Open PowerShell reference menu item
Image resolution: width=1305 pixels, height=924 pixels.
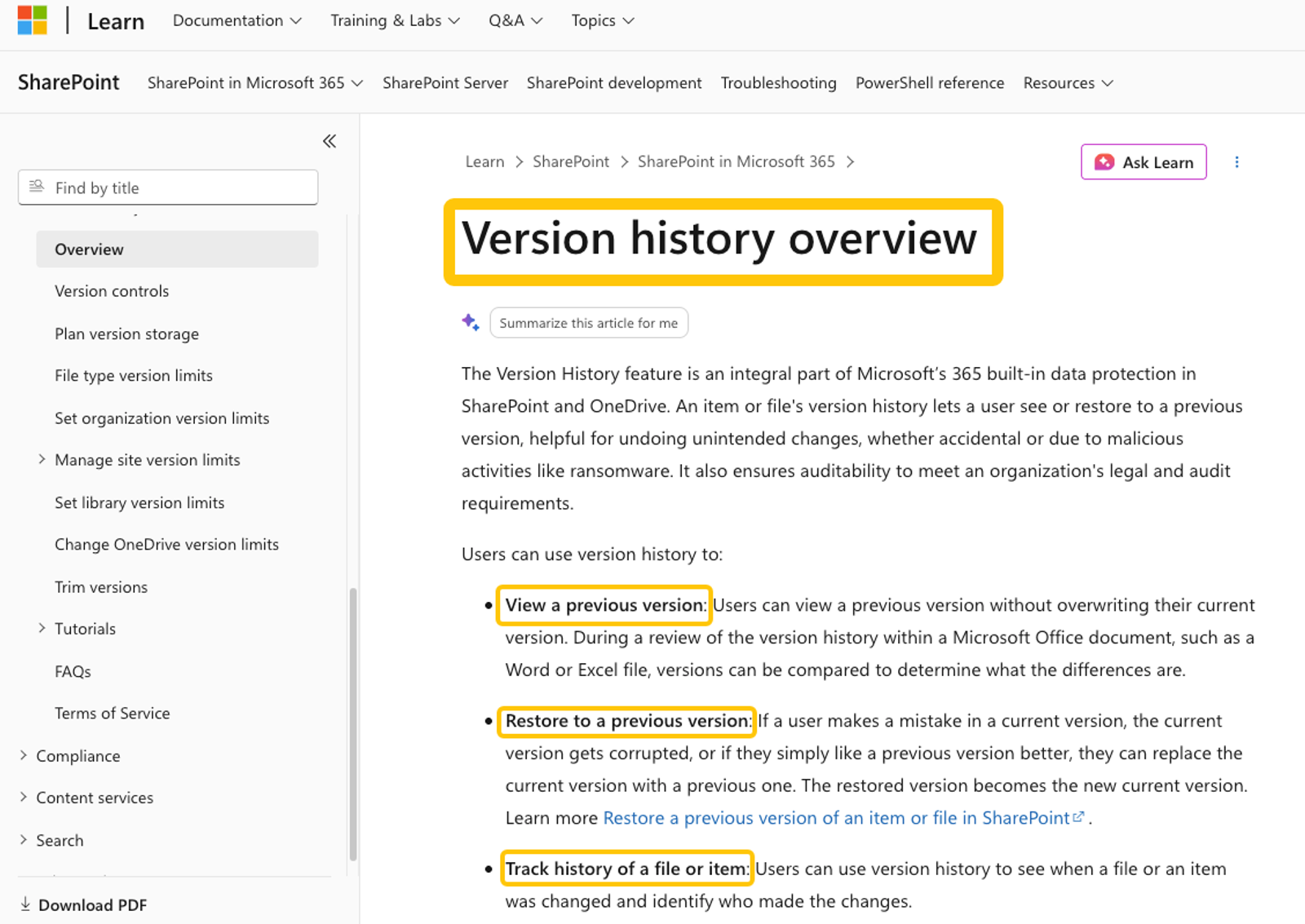pos(930,82)
